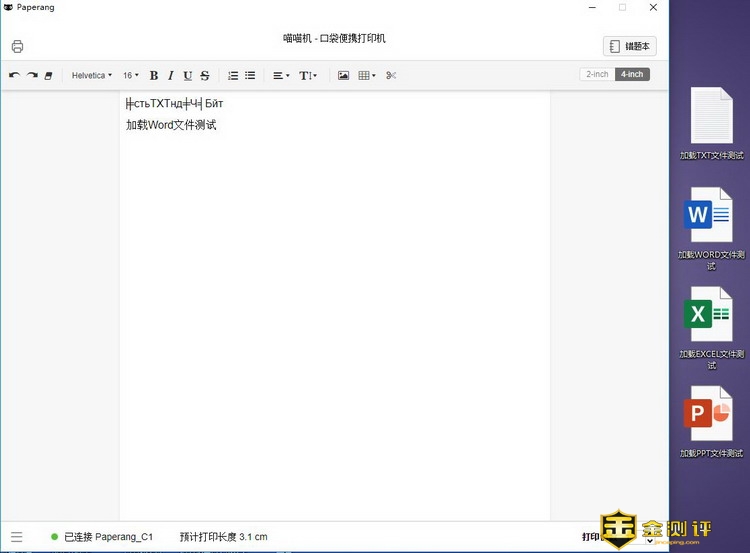Toggle strikethrough formatting
This screenshot has height=553, width=750.
[x=205, y=75]
